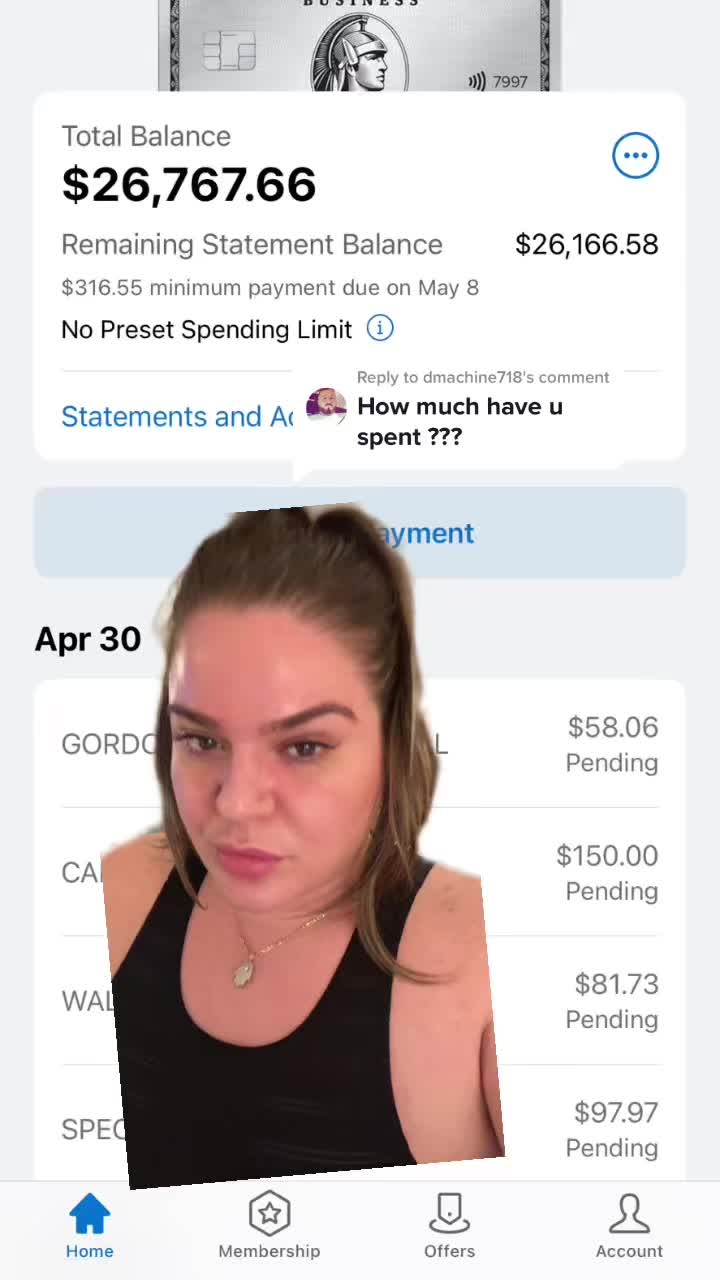Switch to the Offers tab
720x1280 pixels.
pos(449,1226)
